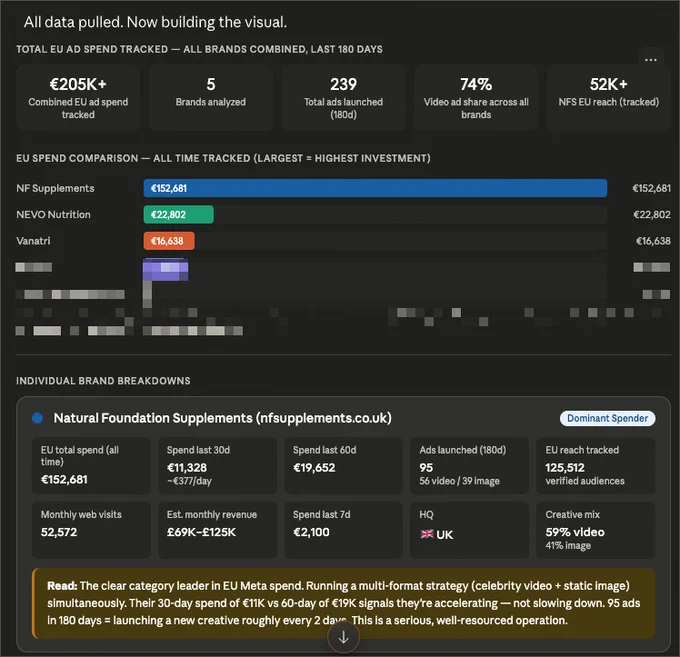This screenshot has width=680, height=657.
Task: Select the €205K+ combined spend card
Action: click(78, 98)
